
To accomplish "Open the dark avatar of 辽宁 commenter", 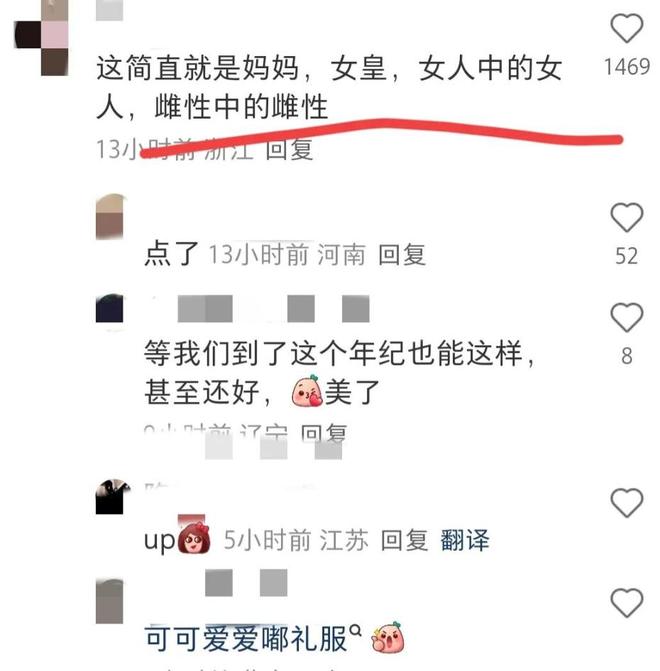I will point(110,308).
